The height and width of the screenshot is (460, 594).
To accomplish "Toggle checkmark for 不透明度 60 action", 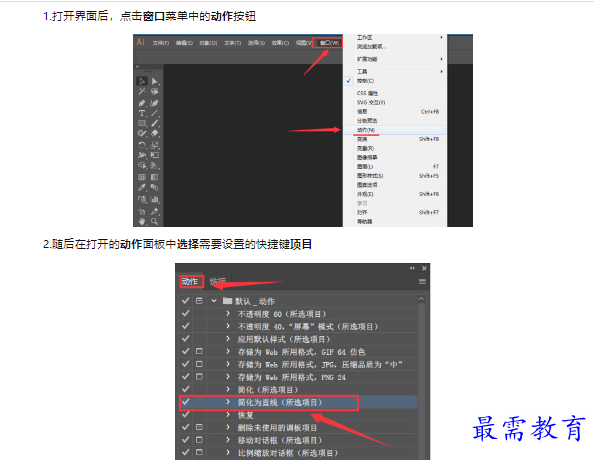I will [x=185, y=313].
